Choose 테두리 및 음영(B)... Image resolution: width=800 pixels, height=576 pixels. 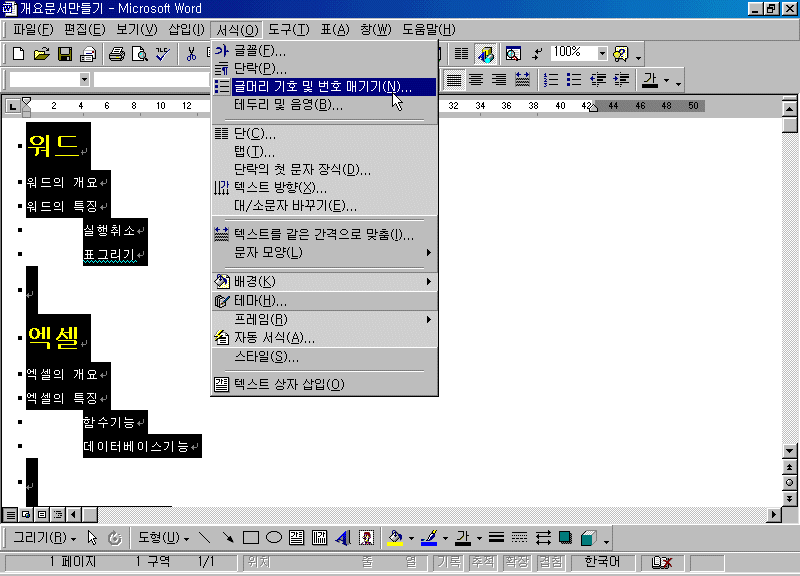click(x=324, y=105)
